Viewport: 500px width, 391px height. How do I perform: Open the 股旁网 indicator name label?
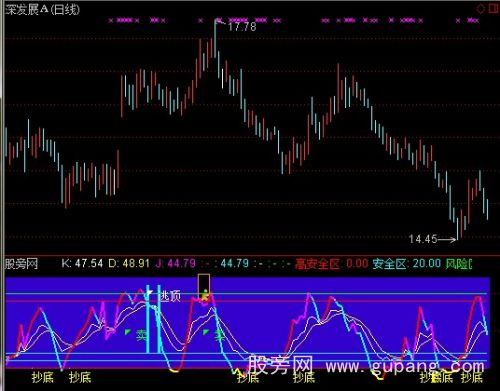(21, 264)
